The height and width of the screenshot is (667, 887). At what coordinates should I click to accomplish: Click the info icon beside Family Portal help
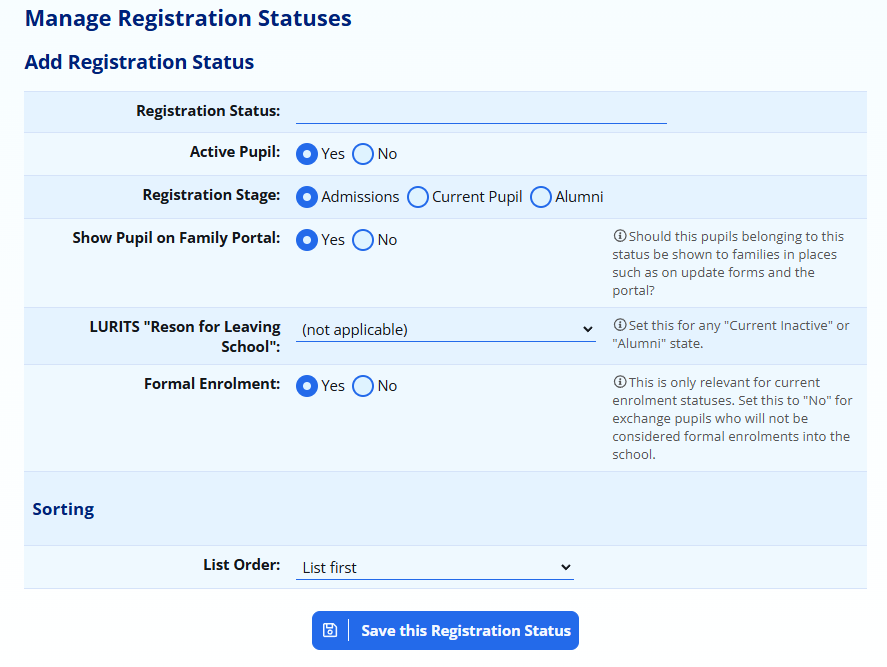(x=620, y=236)
